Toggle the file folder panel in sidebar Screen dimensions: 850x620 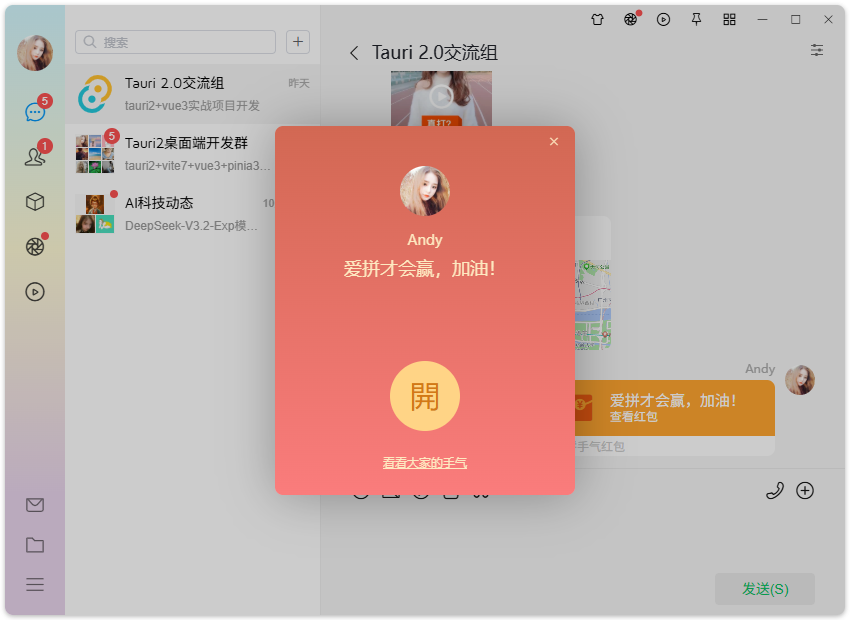point(35,545)
